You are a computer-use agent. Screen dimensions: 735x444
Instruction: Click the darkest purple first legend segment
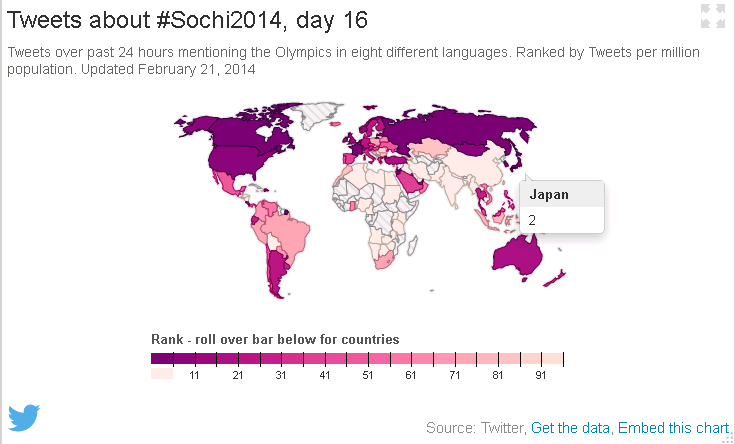(x=162, y=358)
